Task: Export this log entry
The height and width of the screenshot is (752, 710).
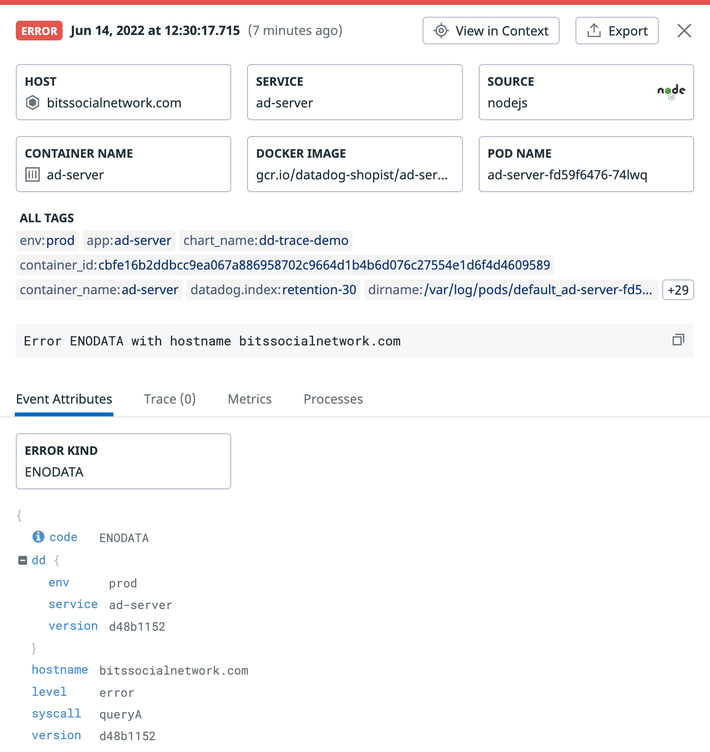Action: [617, 31]
